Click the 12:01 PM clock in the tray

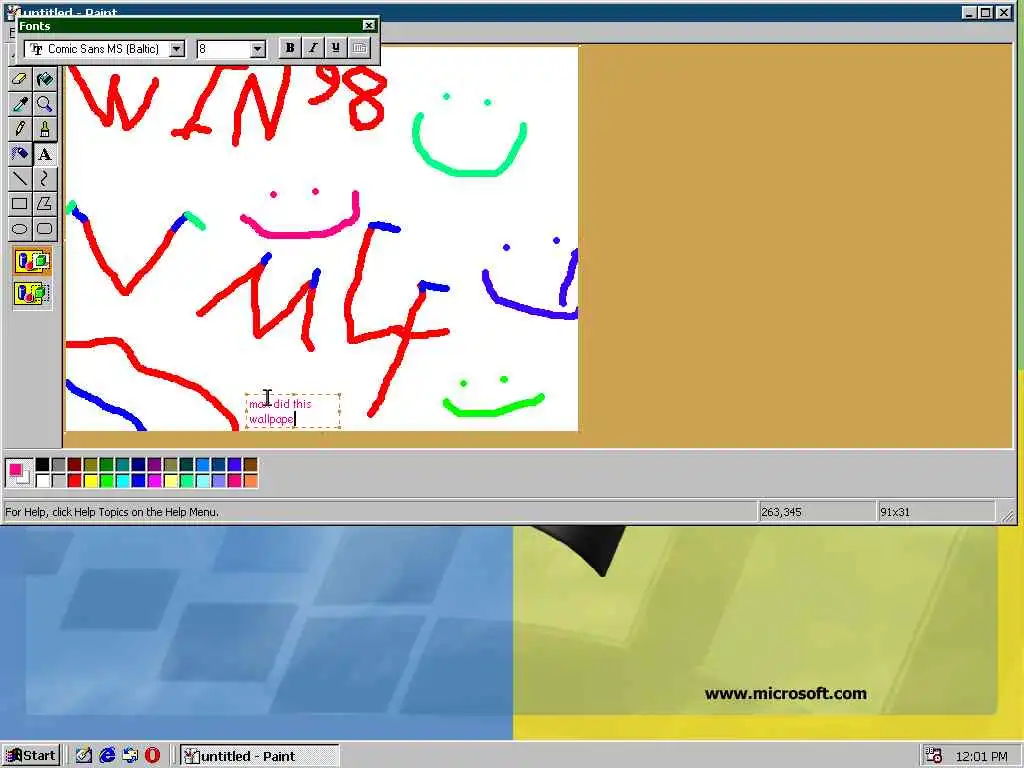point(981,756)
